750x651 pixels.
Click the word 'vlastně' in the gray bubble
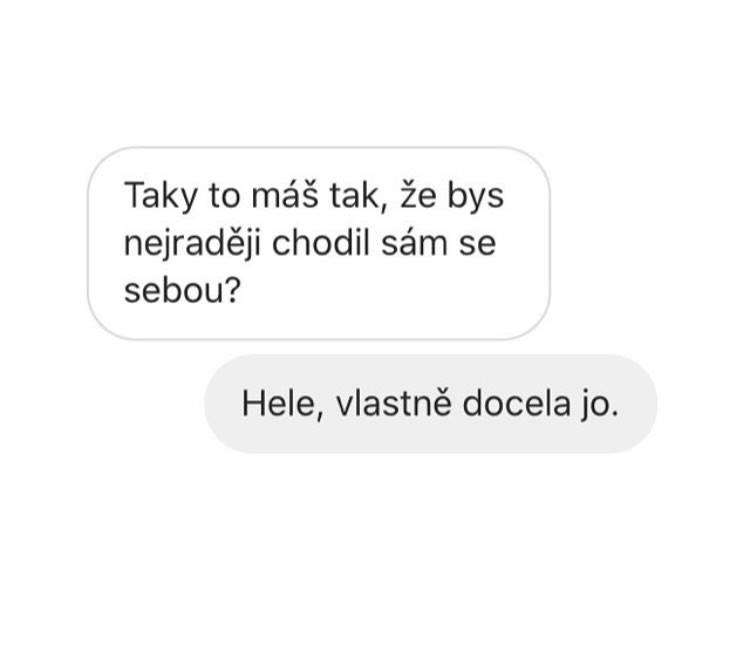coord(393,403)
